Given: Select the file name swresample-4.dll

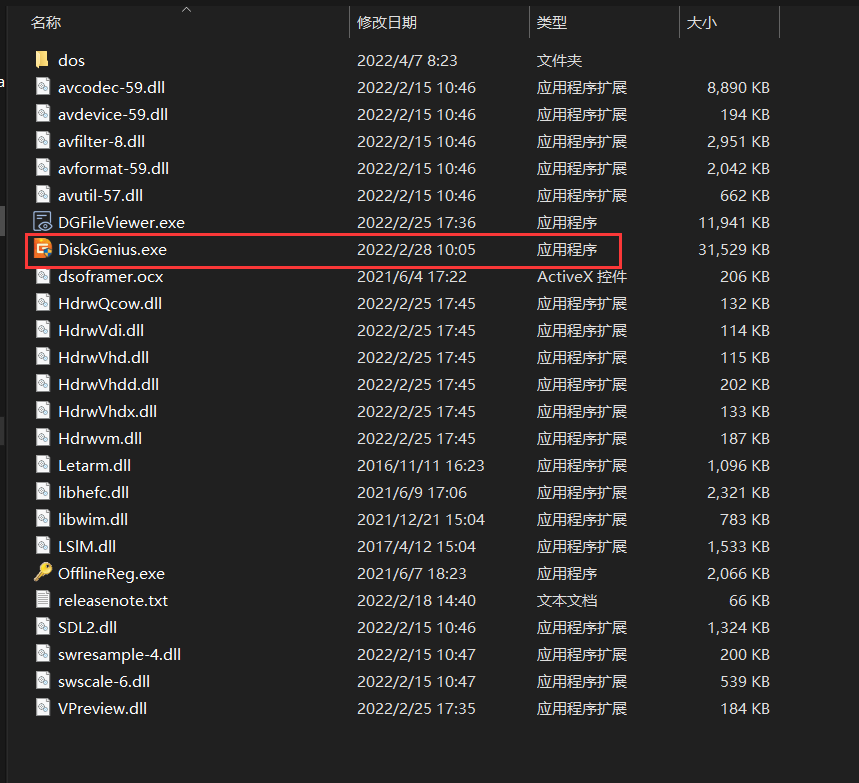Looking at the screenshot, I should click(119, 655).
